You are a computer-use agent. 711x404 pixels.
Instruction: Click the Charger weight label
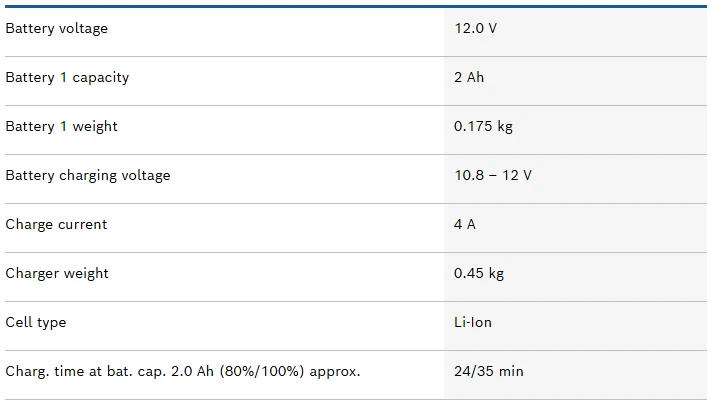point(57,273)
